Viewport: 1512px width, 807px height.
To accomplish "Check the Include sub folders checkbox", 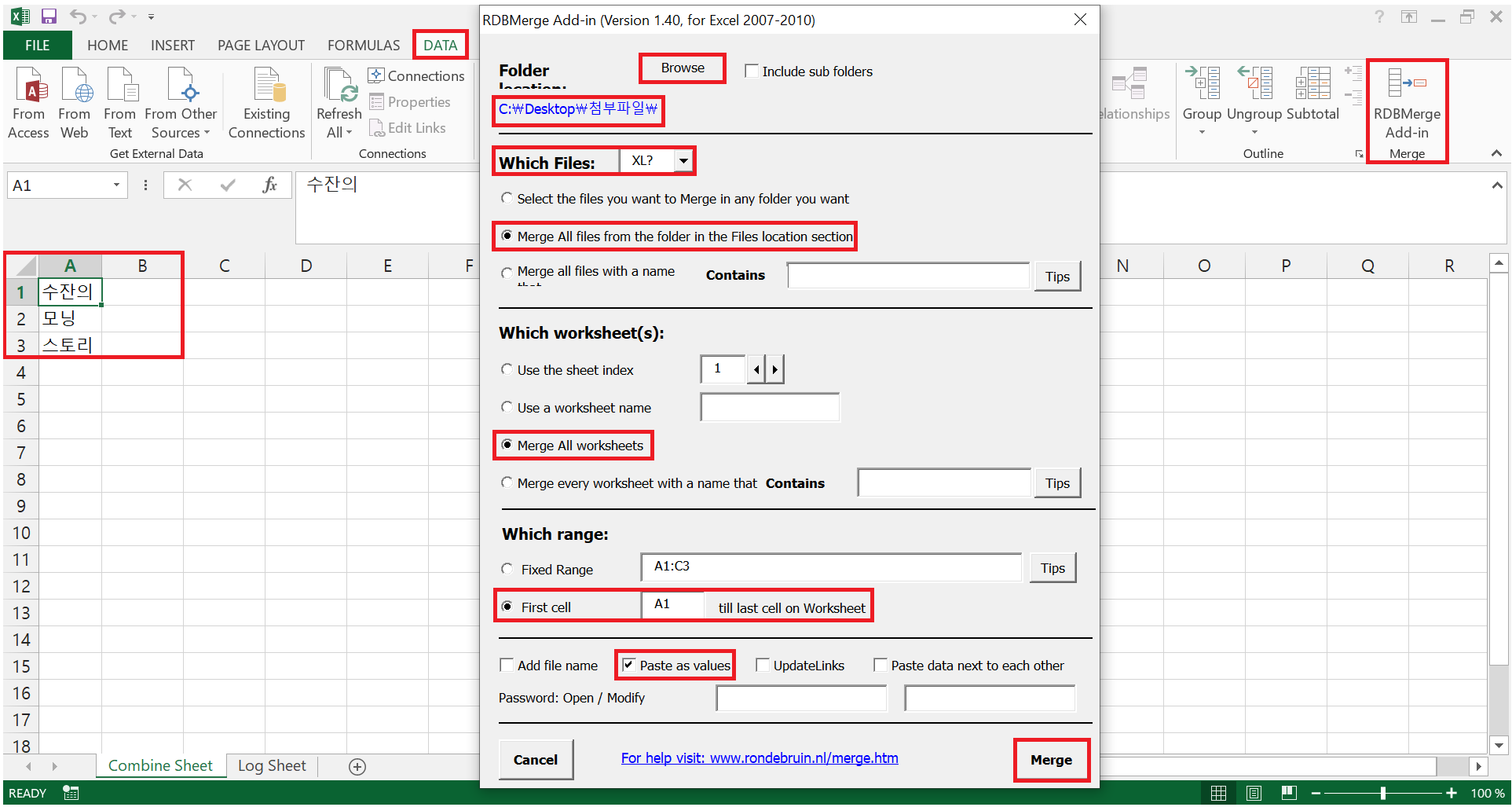I will point(751,71).
